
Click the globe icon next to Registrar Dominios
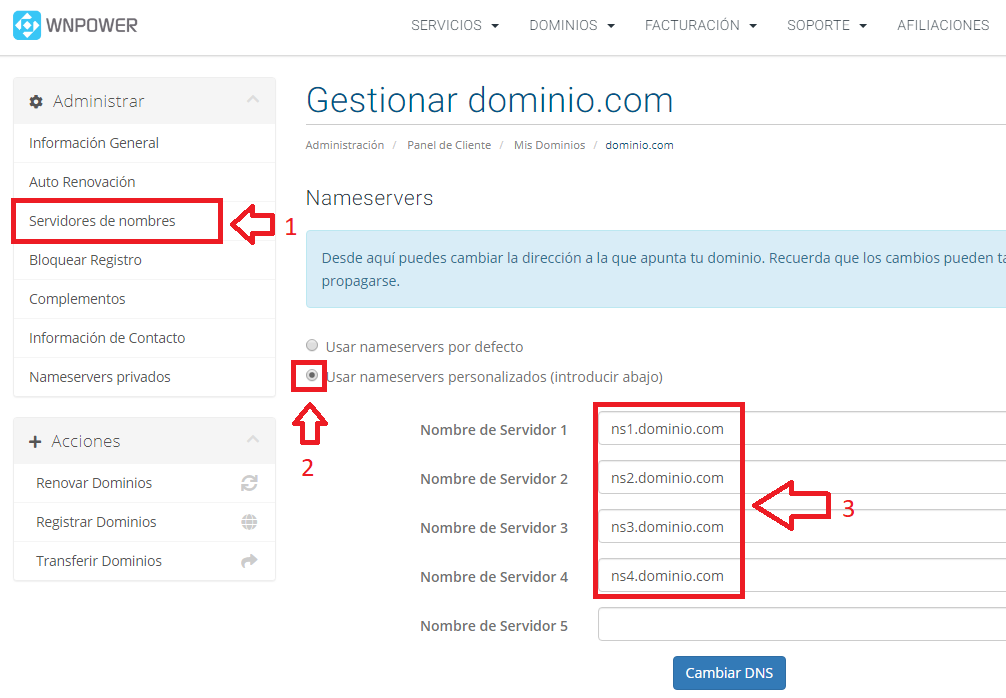click(249, 522)
